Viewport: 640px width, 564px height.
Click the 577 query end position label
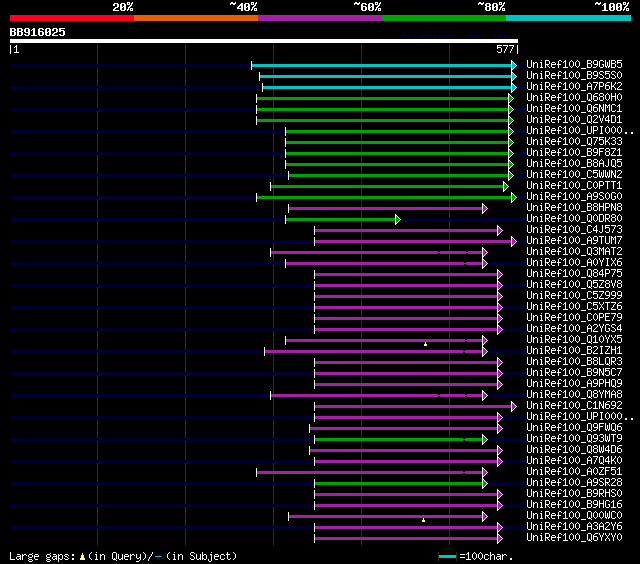click(505, 49)
